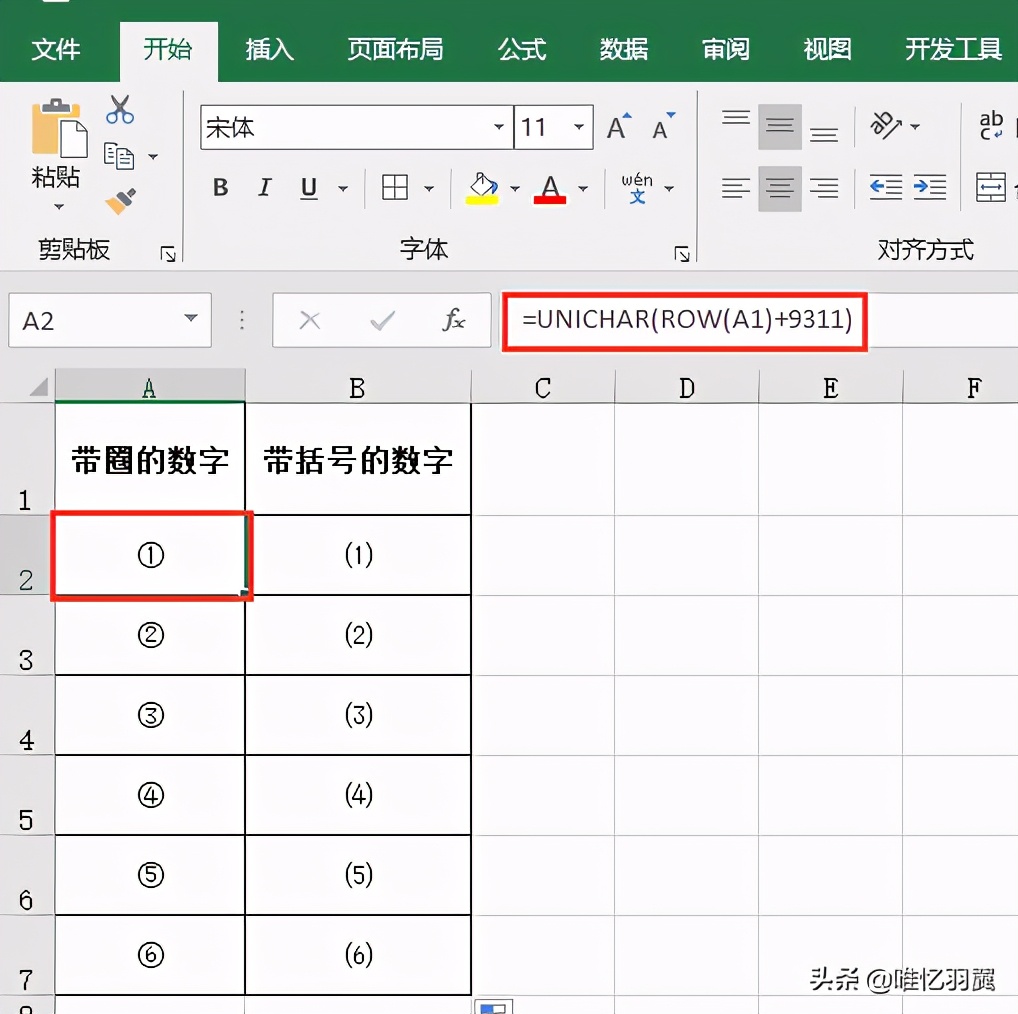The image size is (1018, 1014).
Task: Apply yellow fill color bucket
Action: tap(482, 188)
